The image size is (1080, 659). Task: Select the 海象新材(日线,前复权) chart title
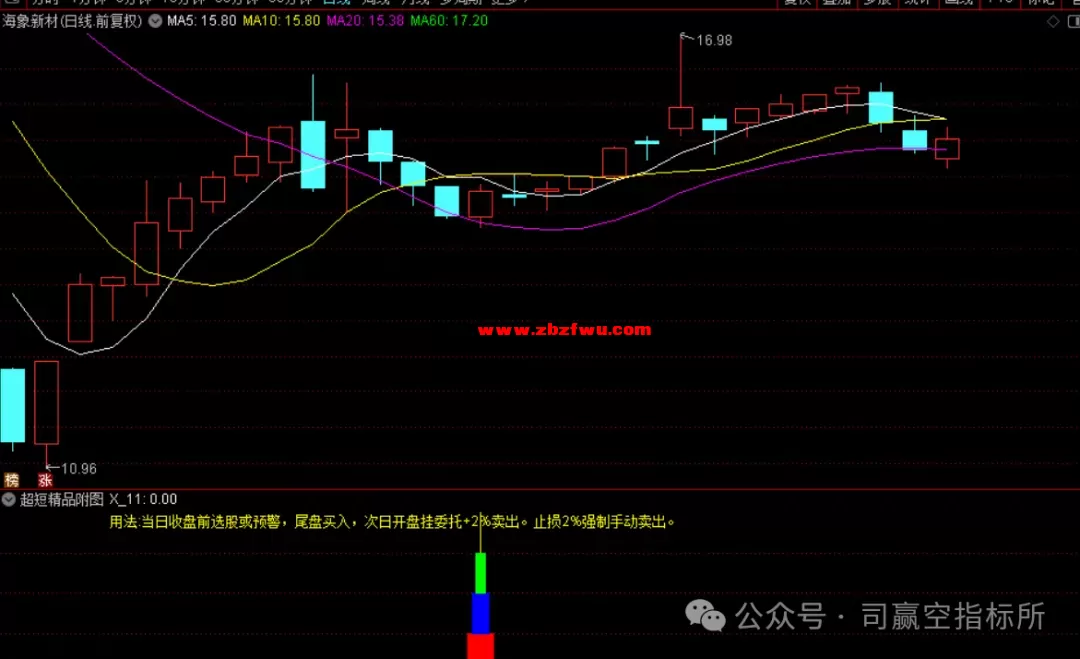[x=72, y=21]
